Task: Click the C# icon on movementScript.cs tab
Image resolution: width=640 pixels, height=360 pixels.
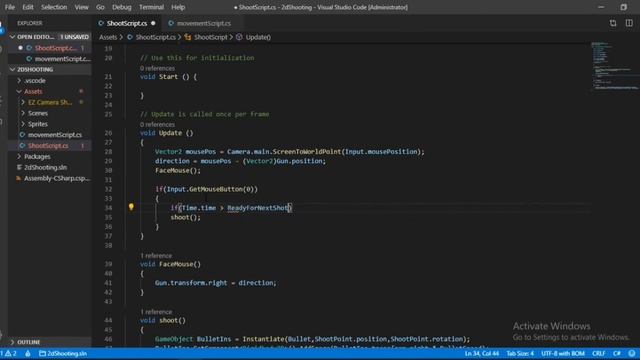Action: pyautogui.click(x=171, y=23)
